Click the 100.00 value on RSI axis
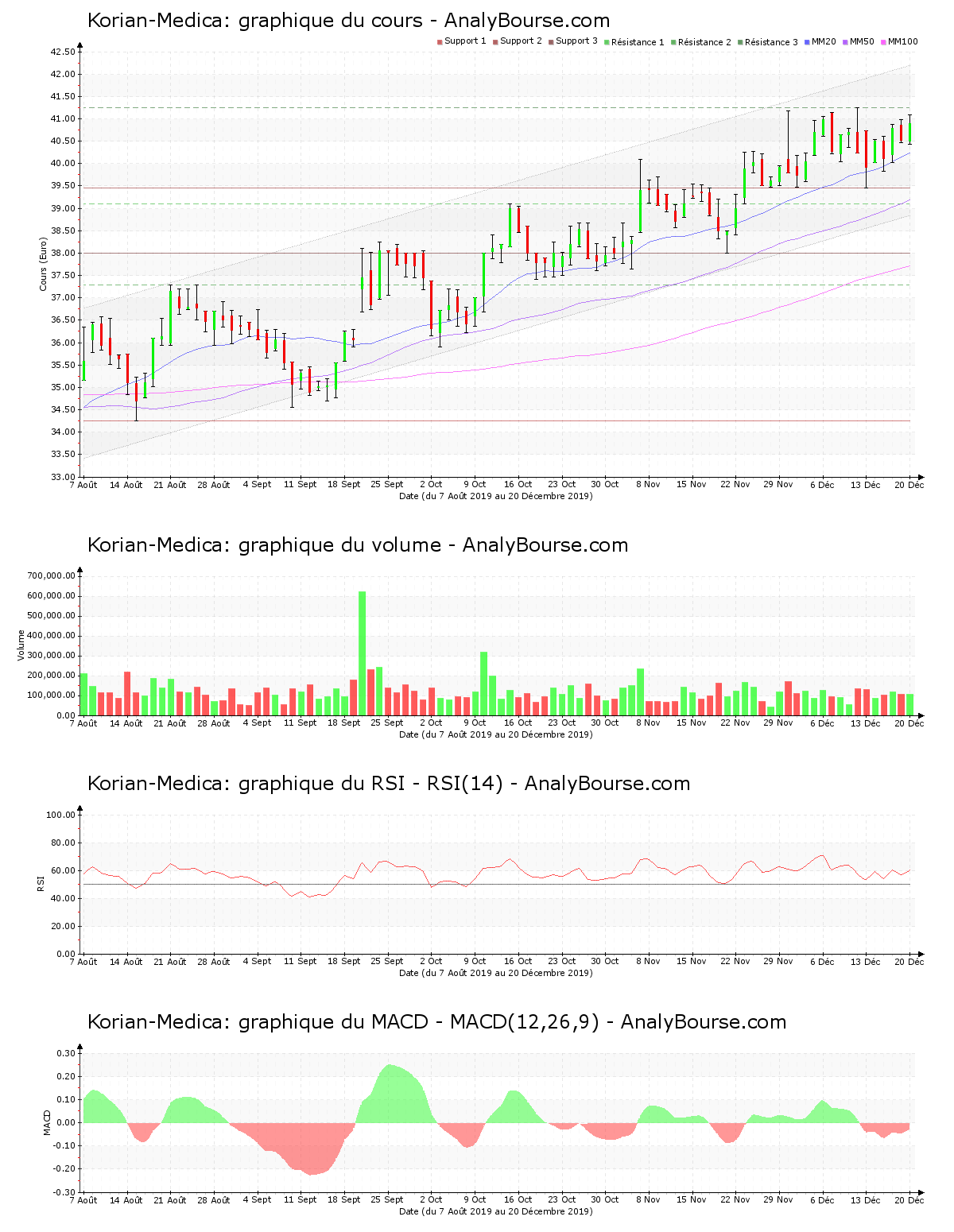Viewport: 954px width, 1232px height. pos(60,815)
